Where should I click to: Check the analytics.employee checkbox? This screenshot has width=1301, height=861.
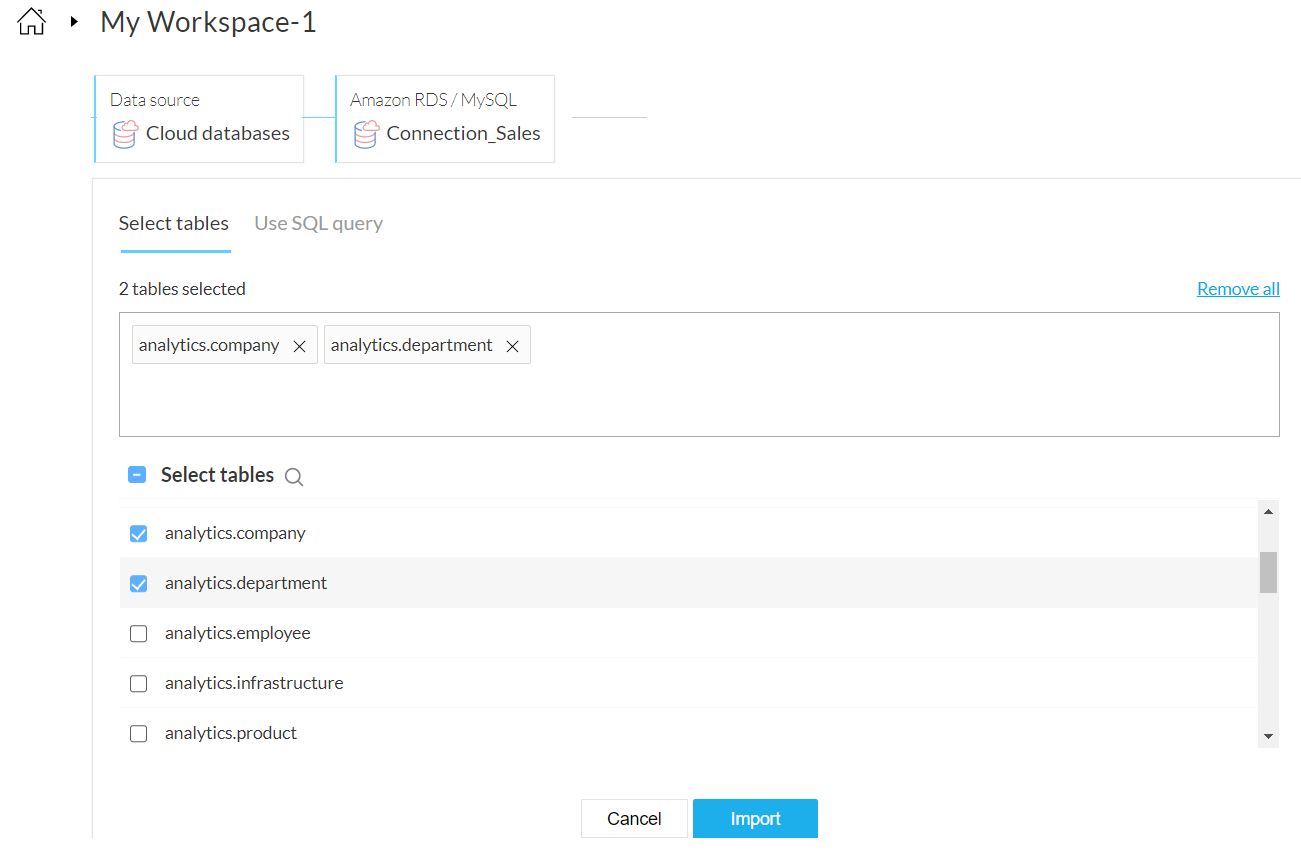[x=139, y=634]
